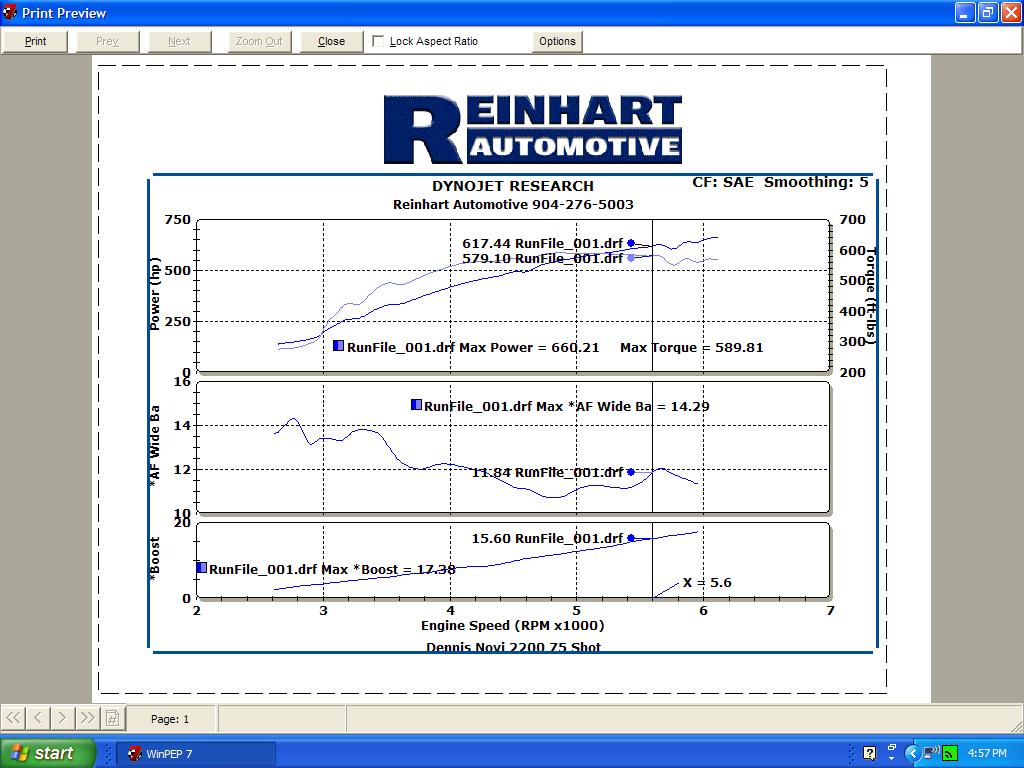Go to previous page arrow in status bar
The height and width of the screenshot is (768, 1024).
pos(38,718)
